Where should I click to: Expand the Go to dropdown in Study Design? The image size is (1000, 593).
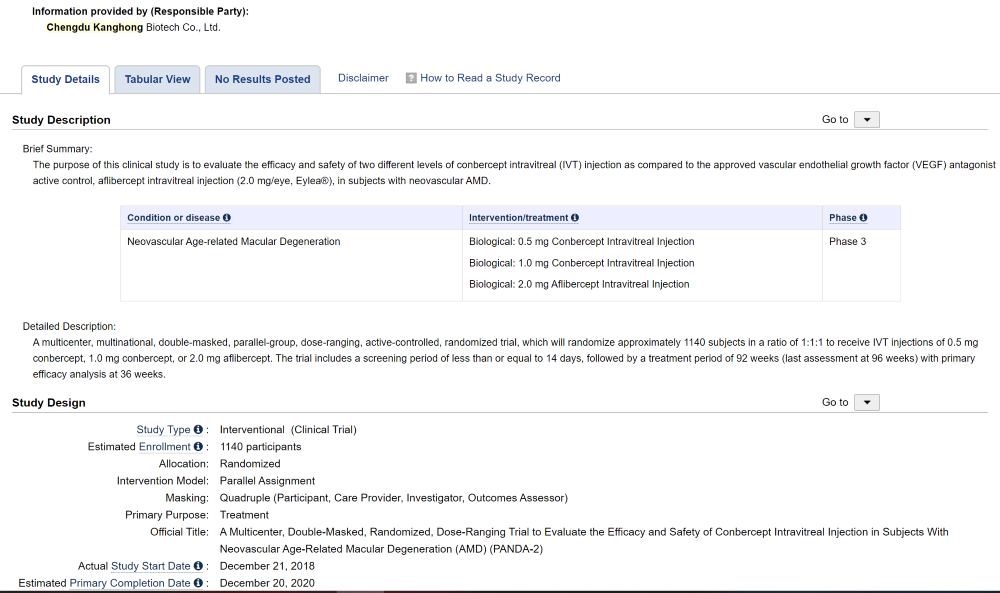tap(867, 403)
